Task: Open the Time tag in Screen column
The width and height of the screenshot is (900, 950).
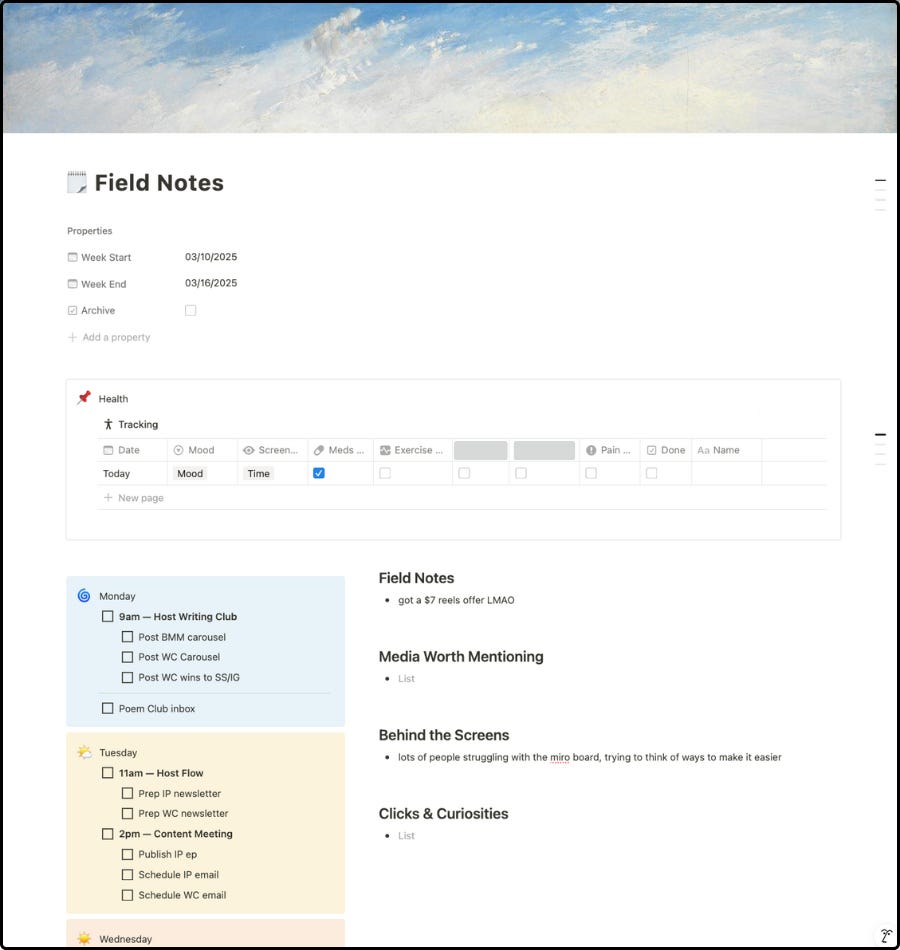Action: pyautogui.click(x=258, y=474)
